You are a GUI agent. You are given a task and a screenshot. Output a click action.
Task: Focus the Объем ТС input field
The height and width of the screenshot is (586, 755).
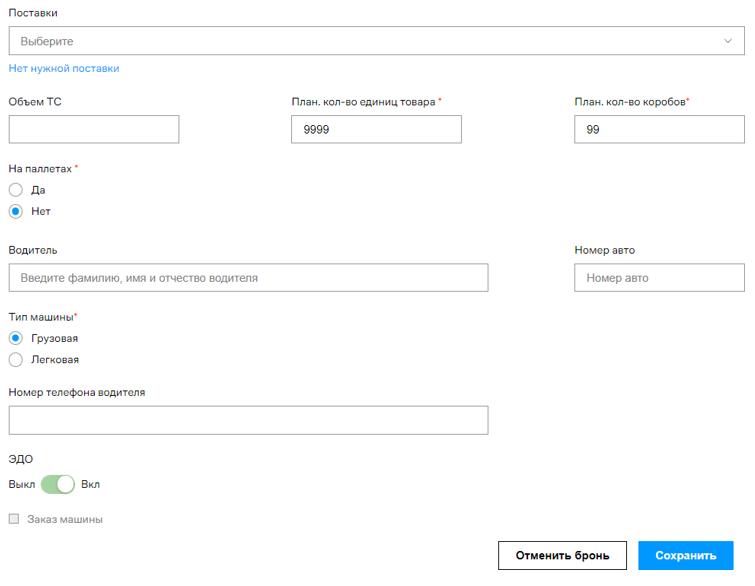tap(94, 129)
